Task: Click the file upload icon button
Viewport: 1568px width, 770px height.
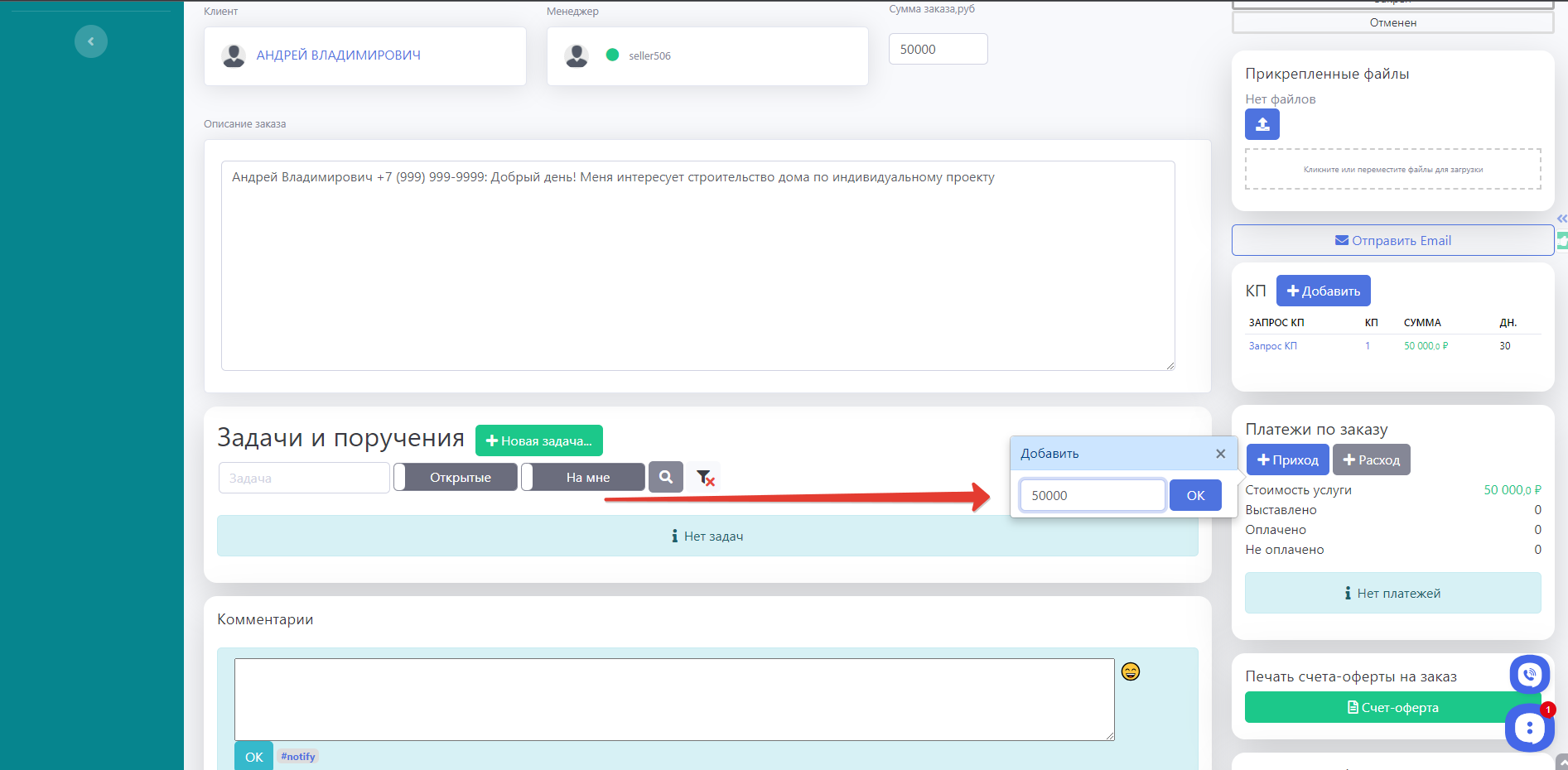Action: tap(1262, 124)
